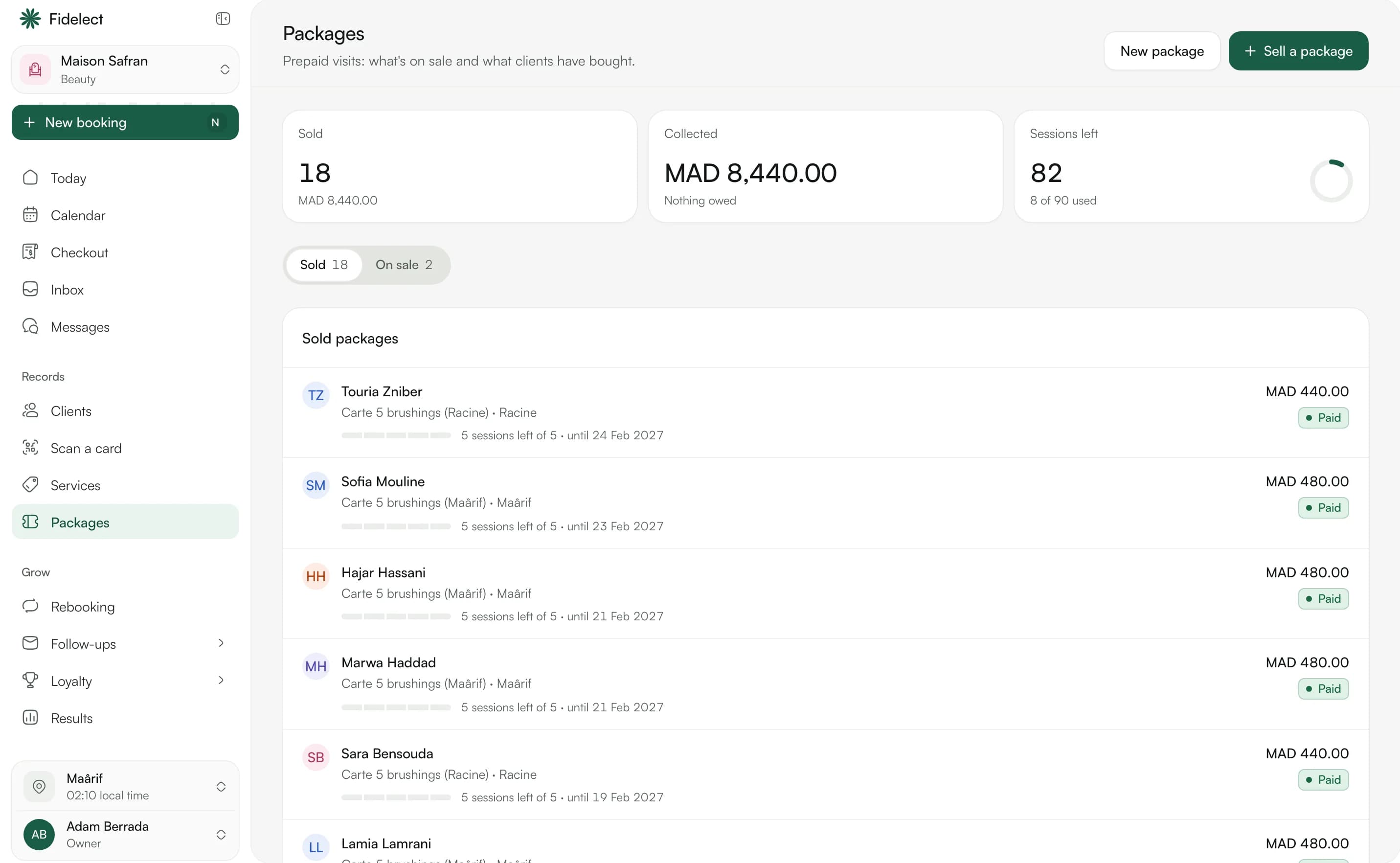Open Hajar Hassani's package entry
1400x863 pixels.
pyautogui.click(x=825, y=593)
